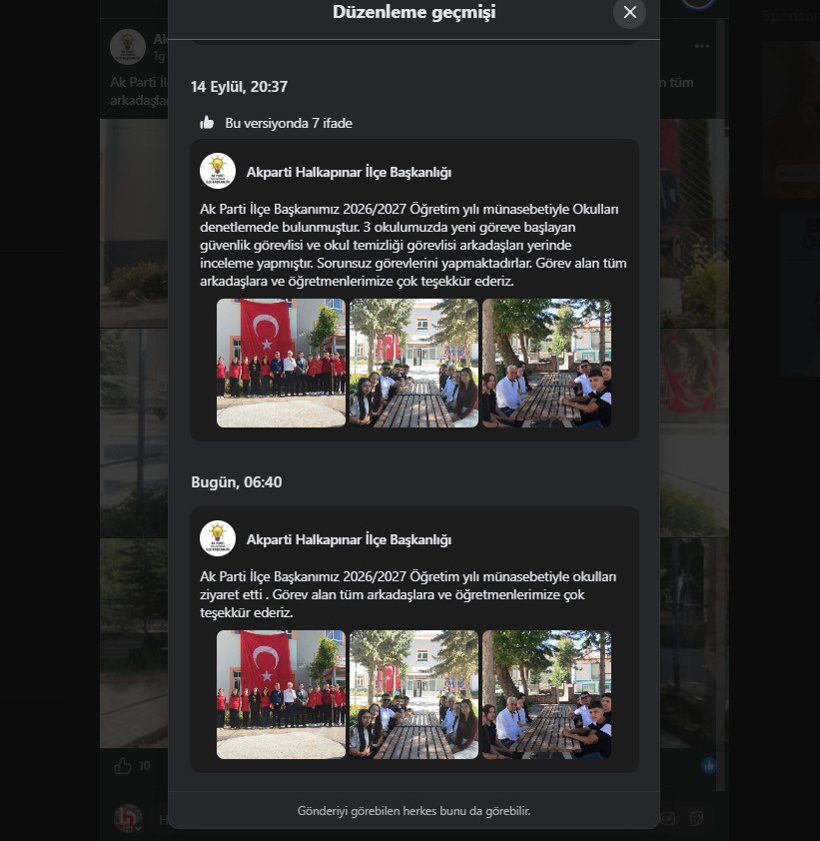Click the sticker icon in the background comment bar
This screenshot has width=820, height=841.
[x=696, y=818]
